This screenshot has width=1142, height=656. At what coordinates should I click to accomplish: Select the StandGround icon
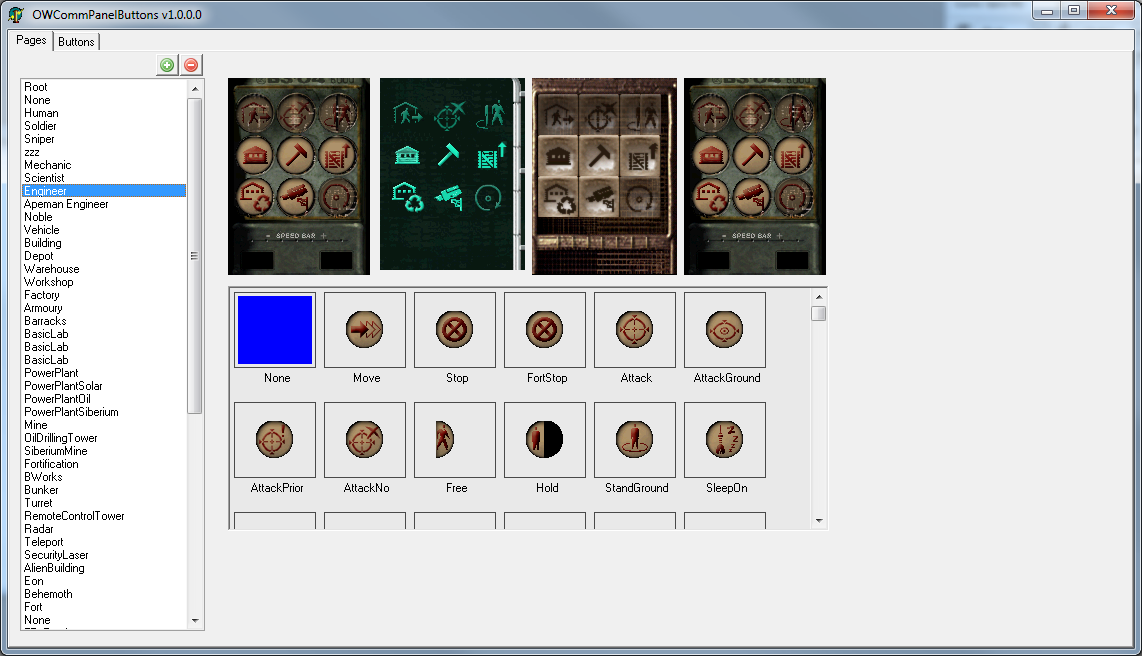[635, 440]
